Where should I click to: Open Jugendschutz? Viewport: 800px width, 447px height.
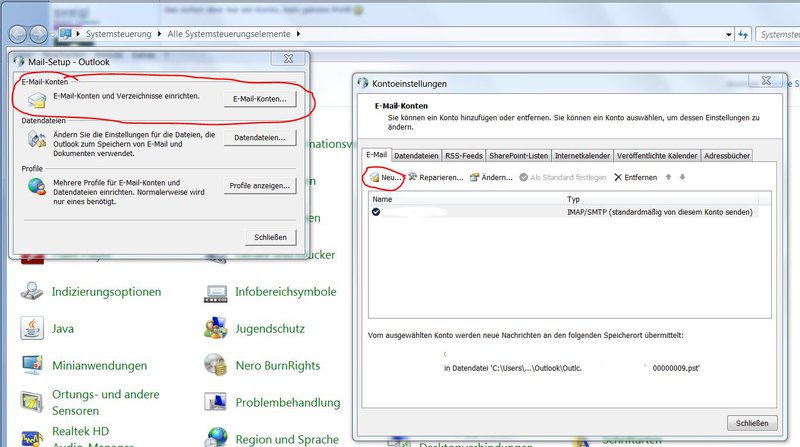tap(270, 329)
